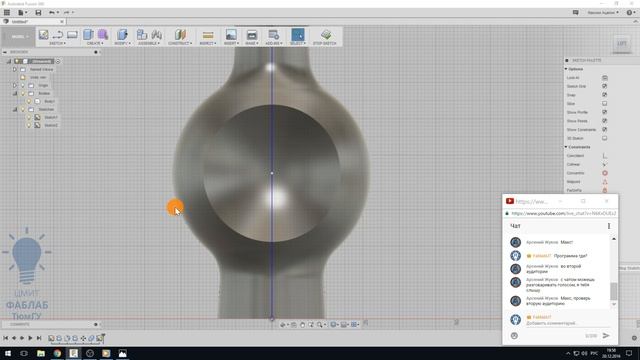Click the Insert image icon

[231, 35]
